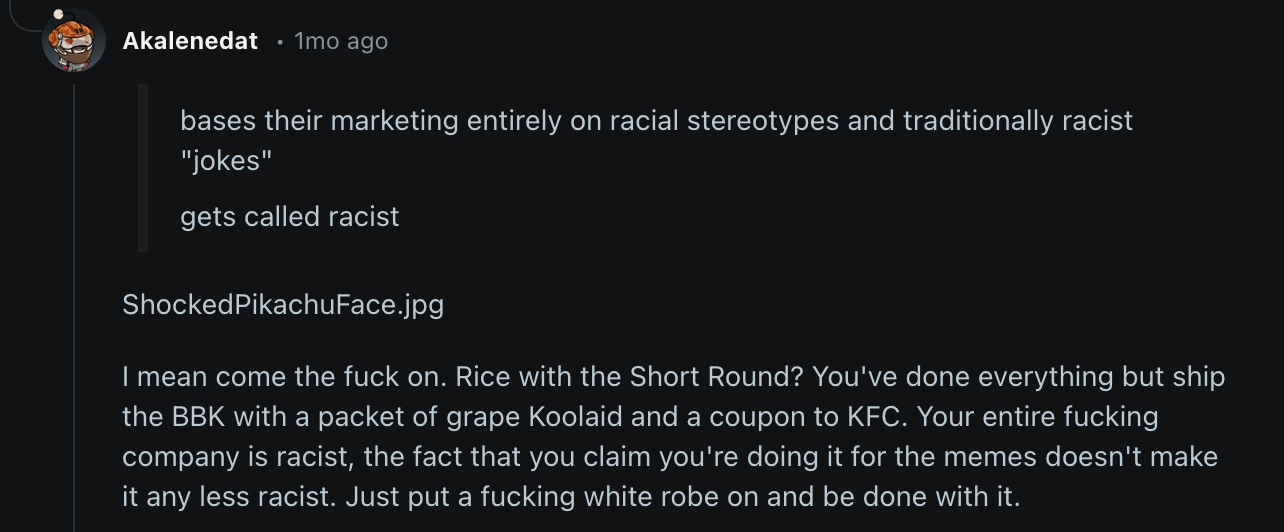Click the word "BBK" in the comment
The height and width of the screenshot is (532, 1284).
pyautogui.click(x=195, y=416)
